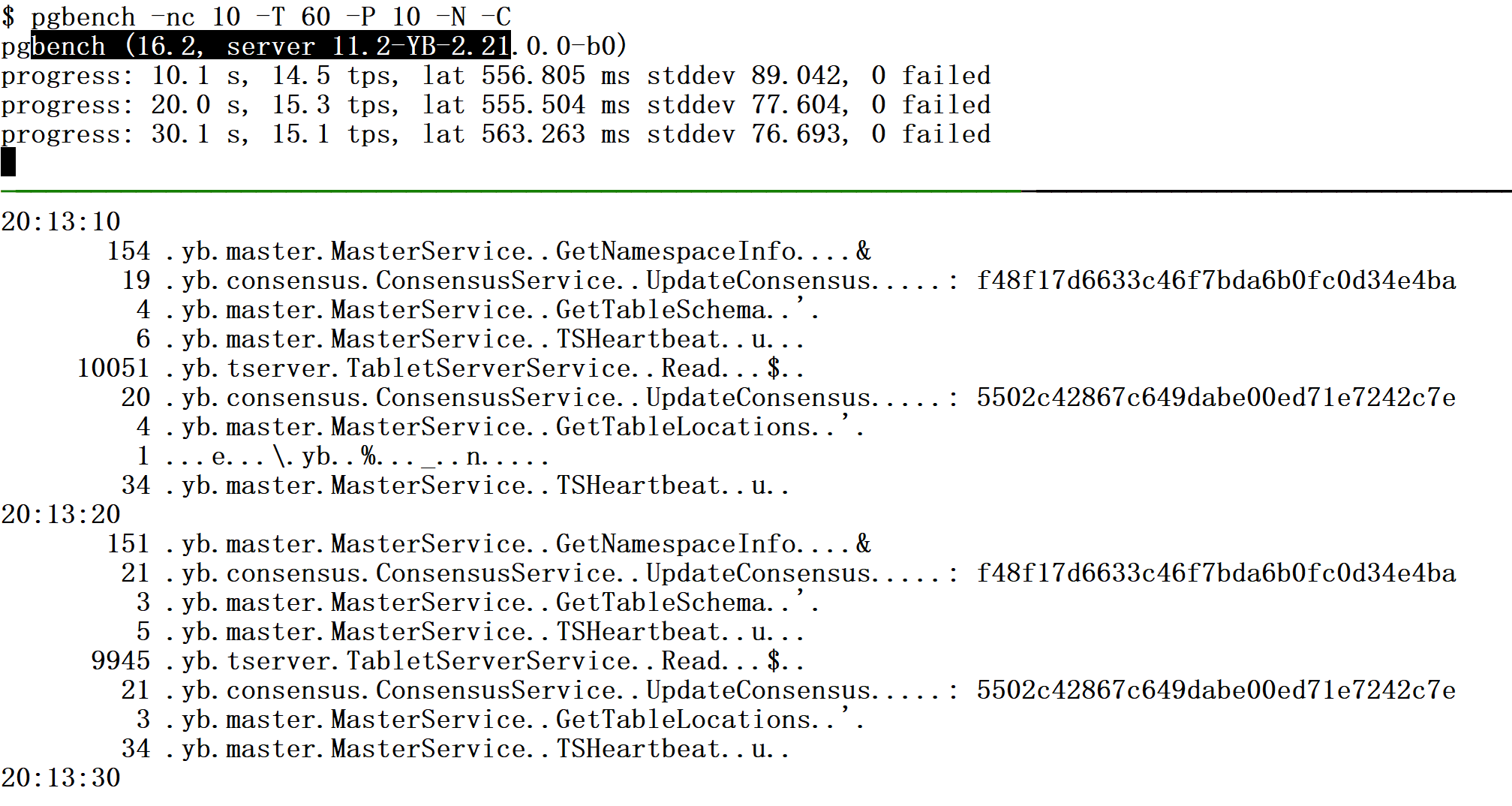Click tablet ID f48f17d6 on the count-19 line
1512x806 pixels.
tap(1216, 280)
